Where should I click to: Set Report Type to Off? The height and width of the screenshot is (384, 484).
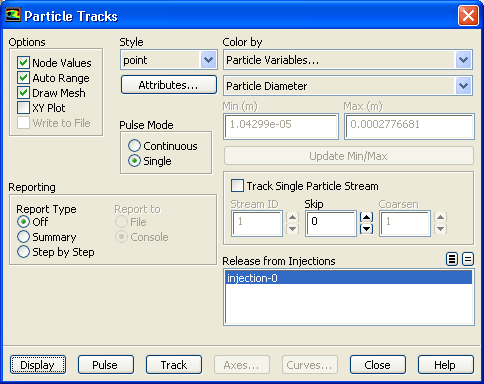pyautogui.click(x=23, y=222)
